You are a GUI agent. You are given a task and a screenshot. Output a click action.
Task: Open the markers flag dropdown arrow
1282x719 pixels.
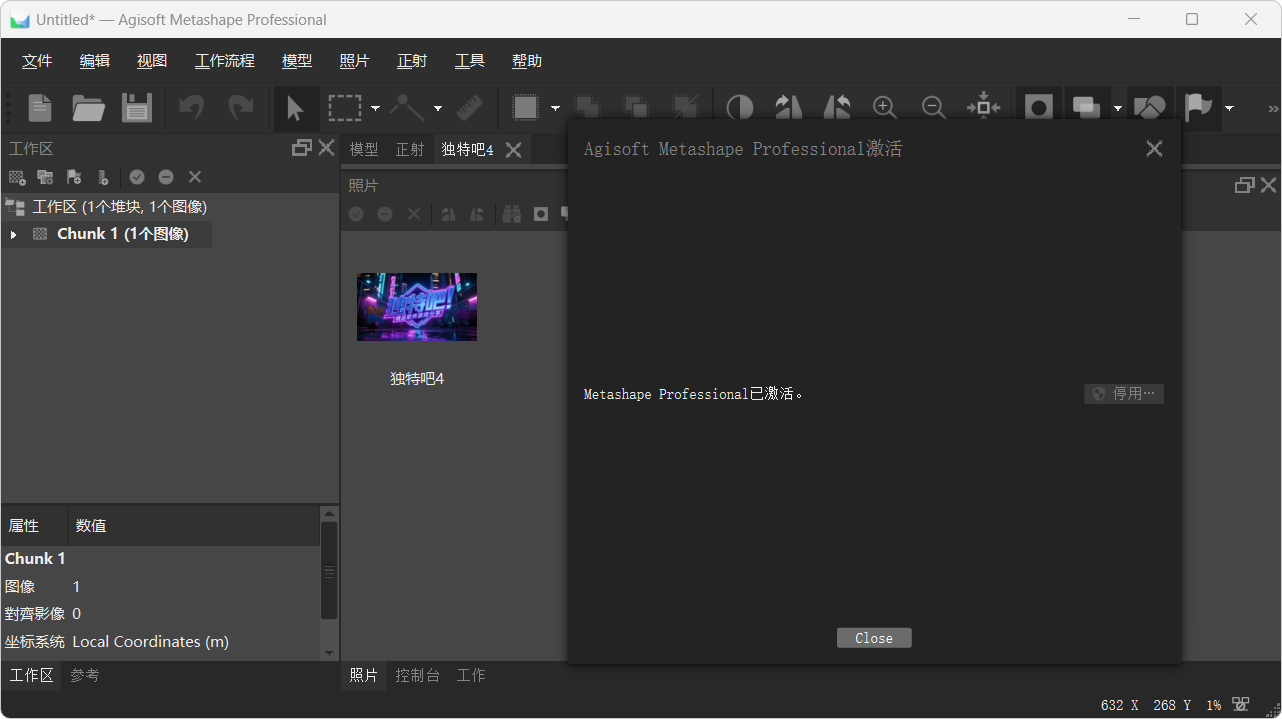click(1229, 108)
